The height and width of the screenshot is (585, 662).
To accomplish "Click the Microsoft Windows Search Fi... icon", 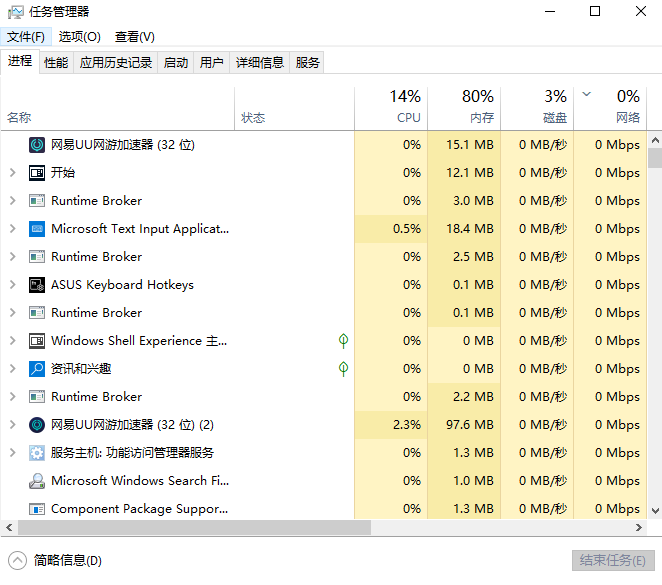I will point(37,481).
